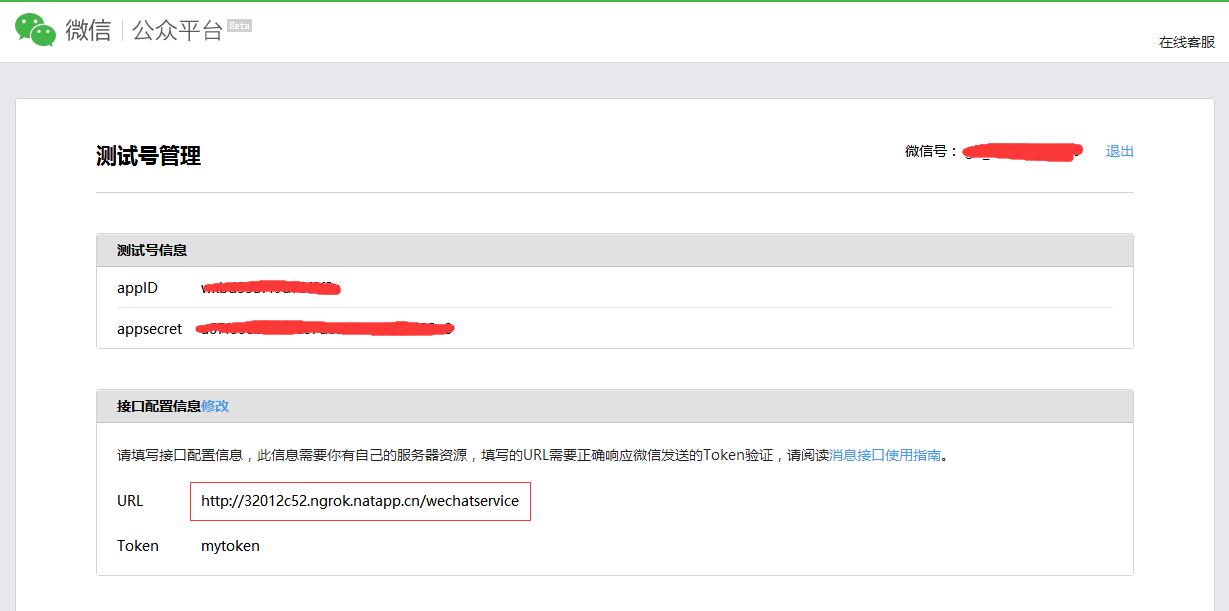Click the appsecret label
Image resolution: width=1229 pixels, height=611 pixels.
tap(150, 329)
